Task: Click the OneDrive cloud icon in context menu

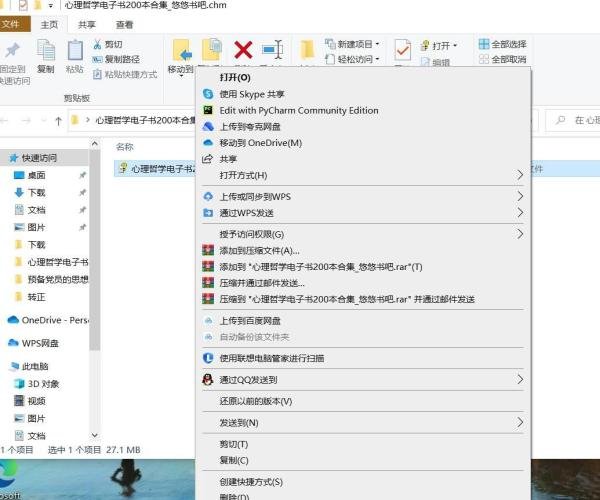Action: click(208, 143)
